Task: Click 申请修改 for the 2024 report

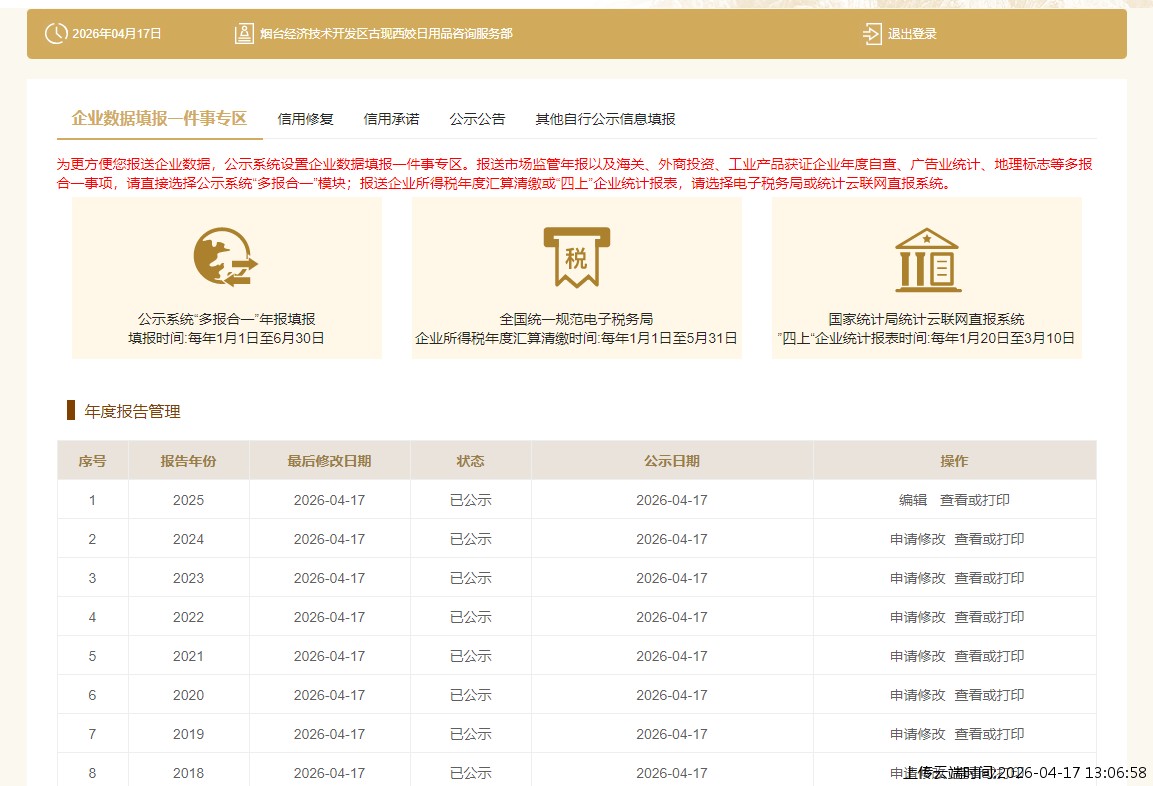Action: coord(917,539)
